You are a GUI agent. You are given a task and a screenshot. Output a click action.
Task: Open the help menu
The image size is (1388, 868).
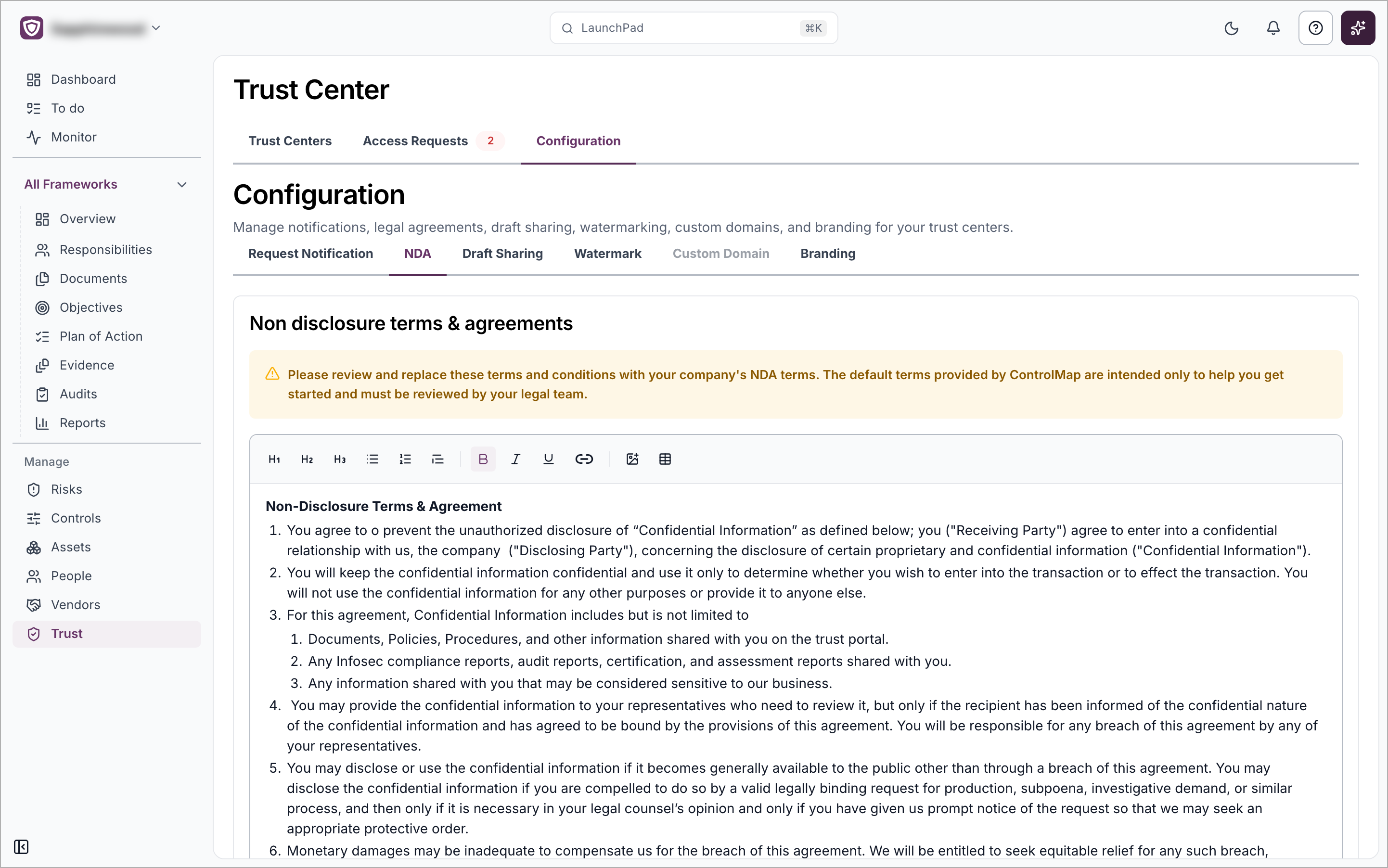[x=1316, y=28]
